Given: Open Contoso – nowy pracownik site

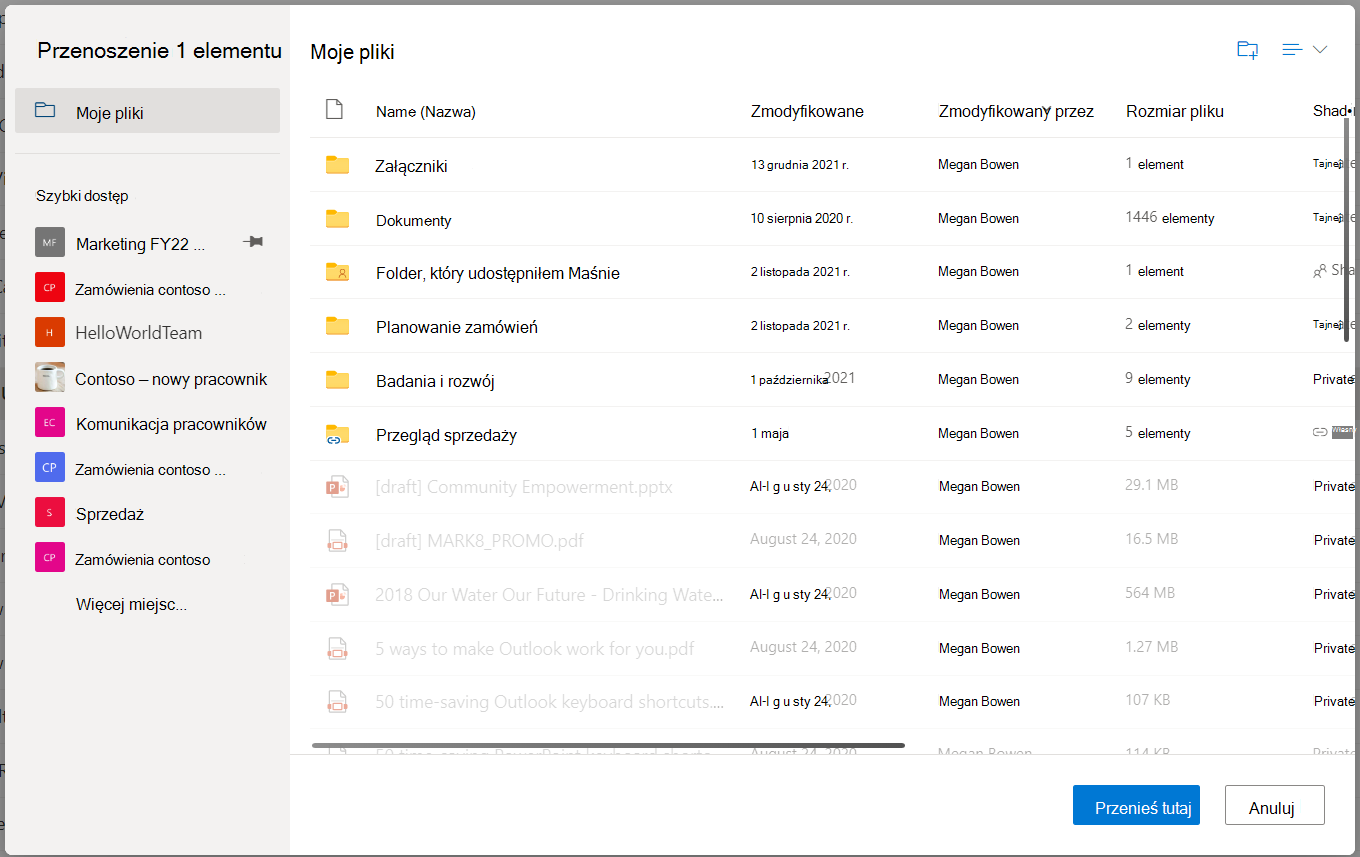Looking at the screenshot, I should coord(171,379).
